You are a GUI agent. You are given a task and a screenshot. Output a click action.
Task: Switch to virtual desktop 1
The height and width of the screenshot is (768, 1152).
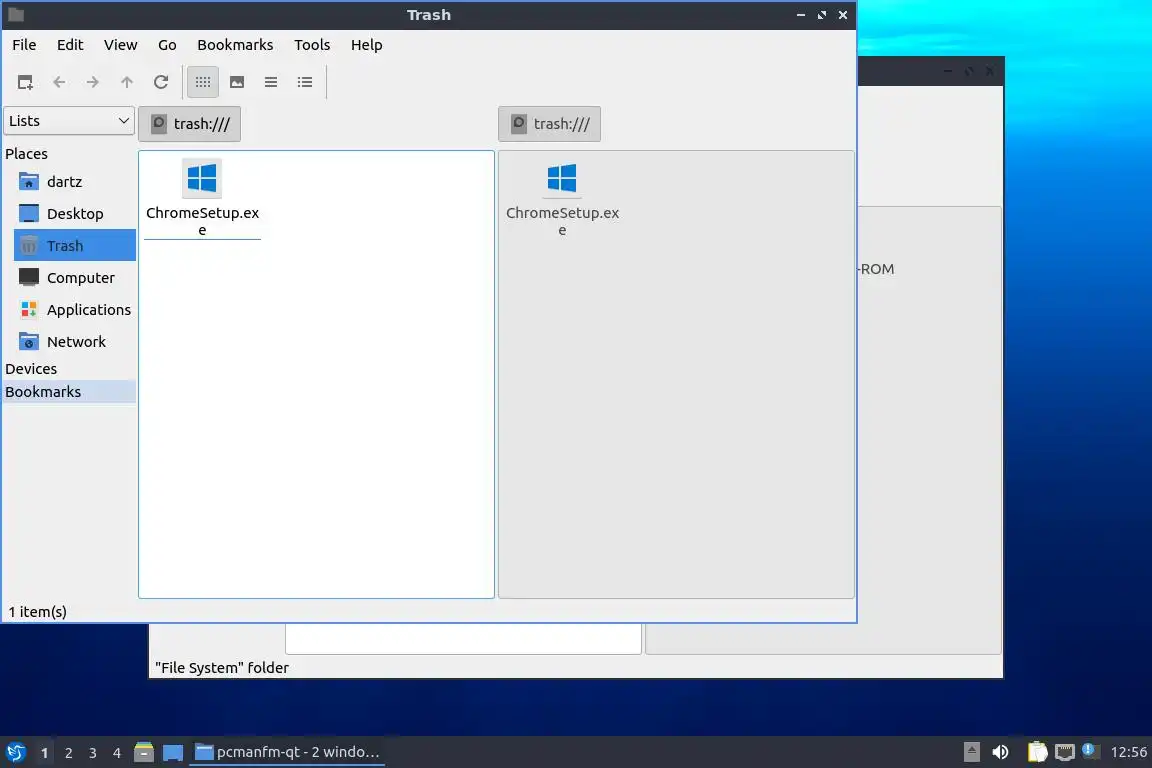pyautogui.click(x=44, y=753)
